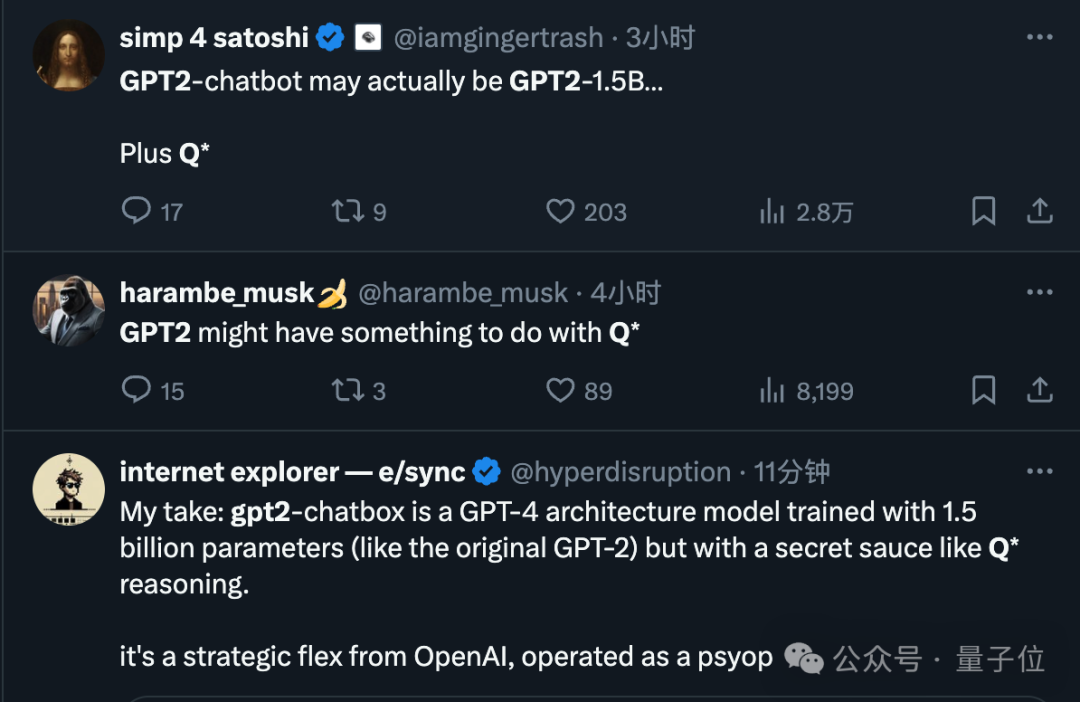Viewport: 1080px width, 702px height.
Task: View analytics showing 2.8万 views
Action: click(x=772, y=211)
